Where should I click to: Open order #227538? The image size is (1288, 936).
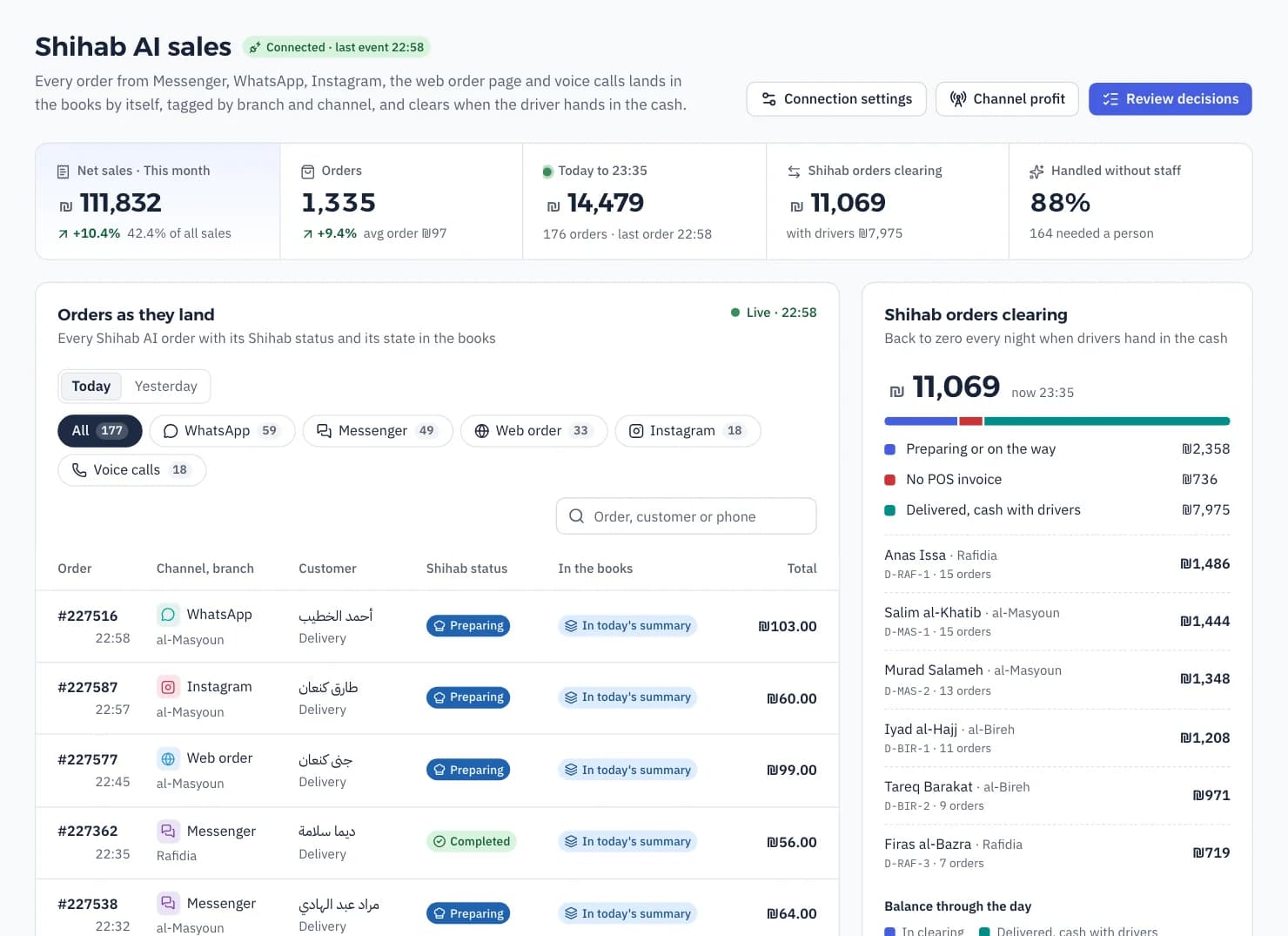437,908
